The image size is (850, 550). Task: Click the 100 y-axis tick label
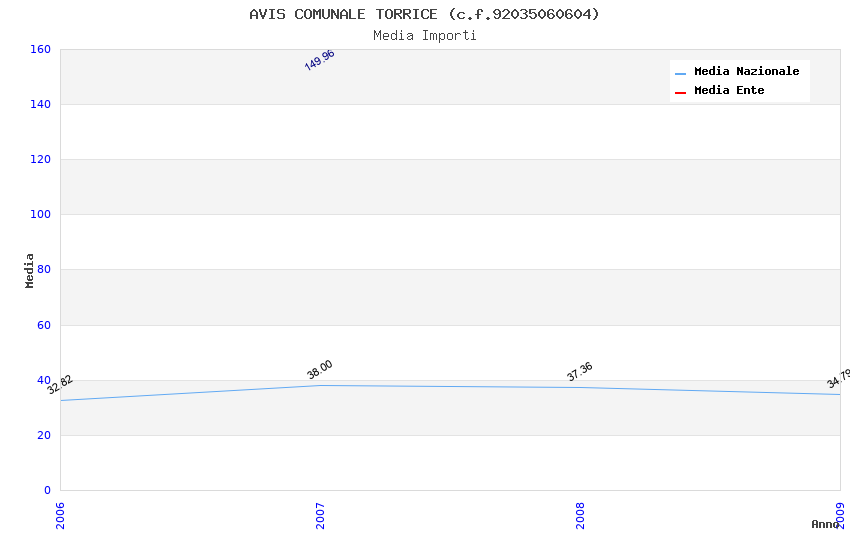(40, 214)
